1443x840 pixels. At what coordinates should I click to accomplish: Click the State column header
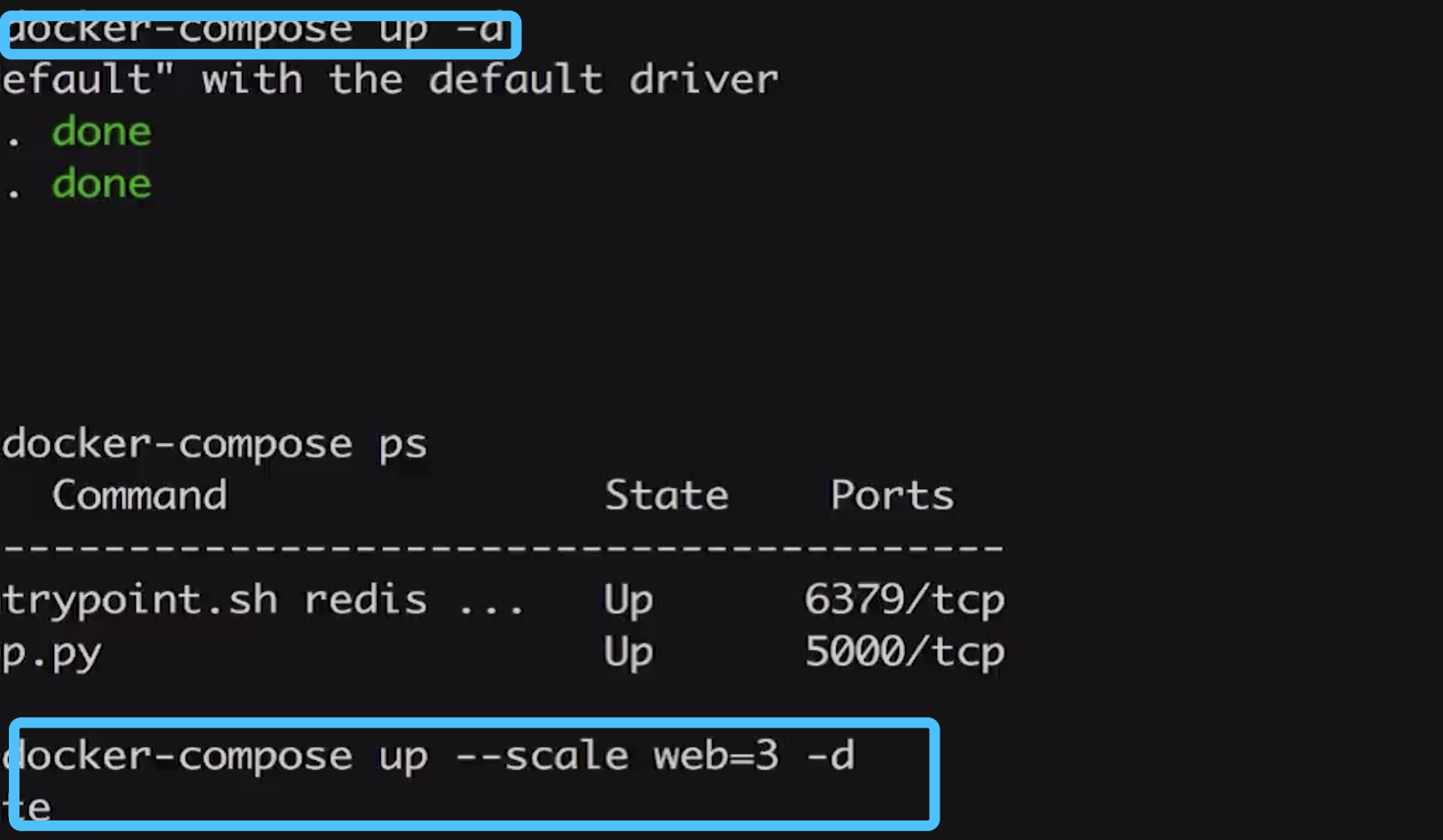click(667, 494)
